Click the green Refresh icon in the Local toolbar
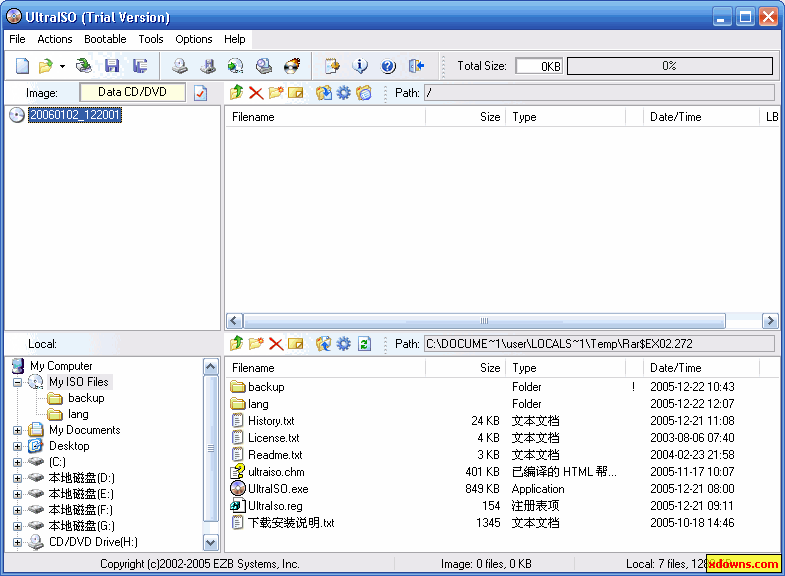This screenshot has height=576, width=785. pos(364,344)
